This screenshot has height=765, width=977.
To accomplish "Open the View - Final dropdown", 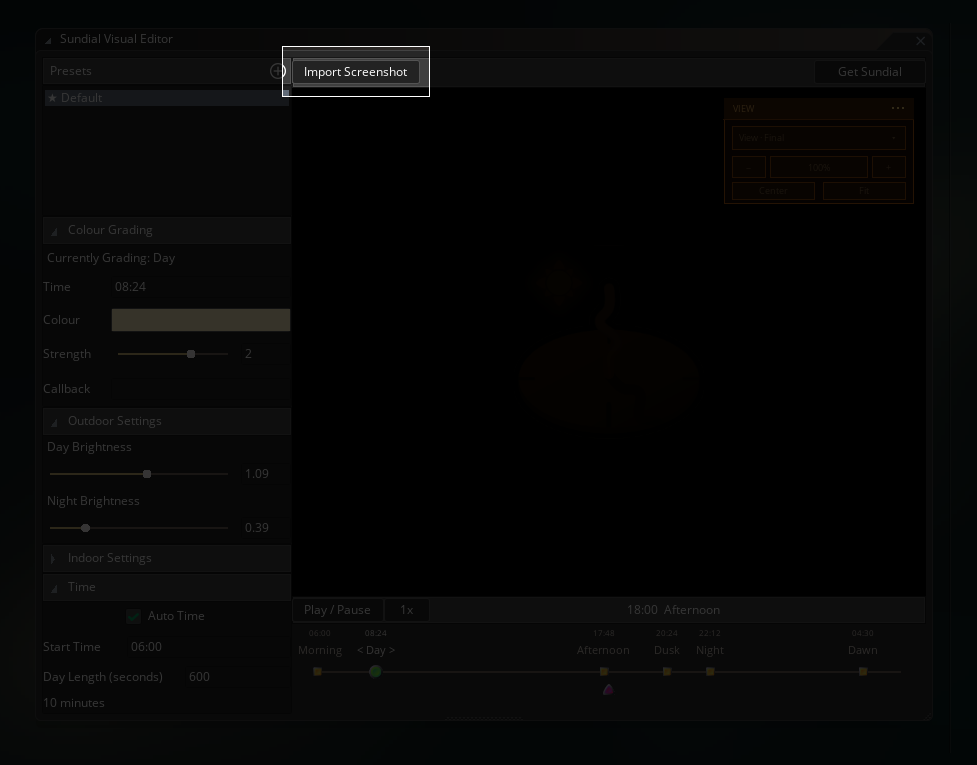I will pos(819,138).
